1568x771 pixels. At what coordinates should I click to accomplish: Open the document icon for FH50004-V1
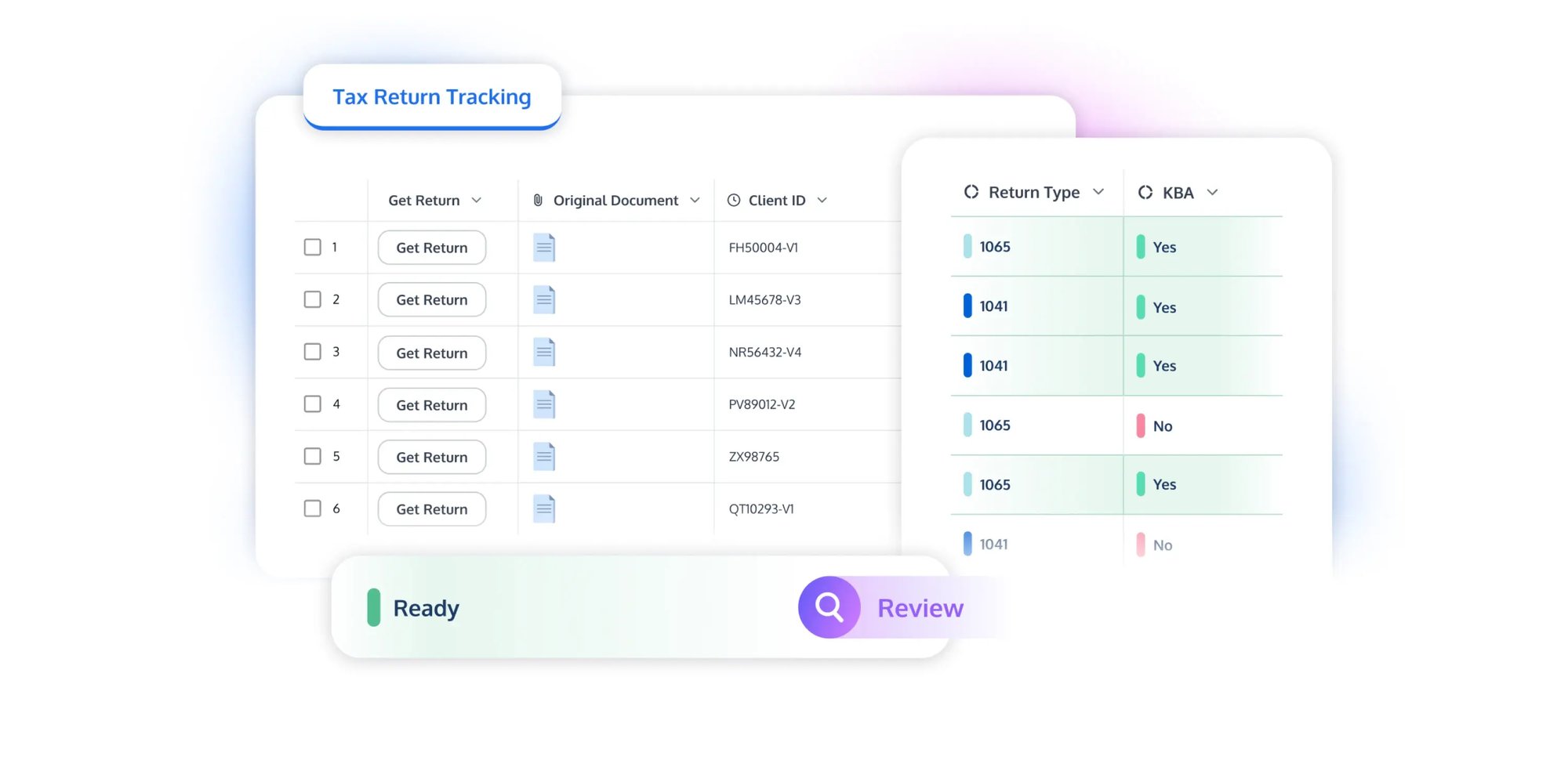[x=544, y=247]
